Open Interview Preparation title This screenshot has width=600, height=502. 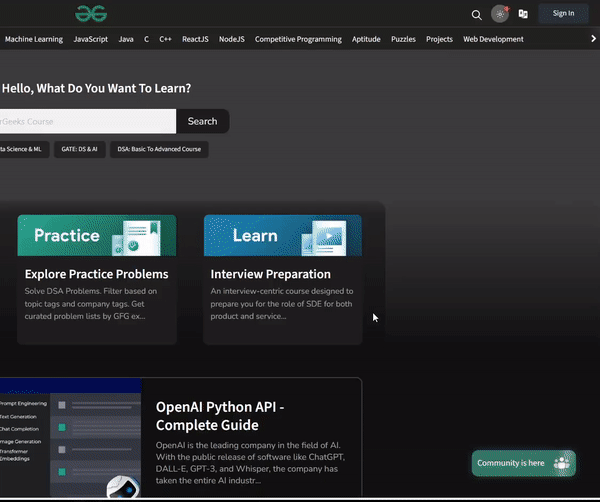(271, 274)
